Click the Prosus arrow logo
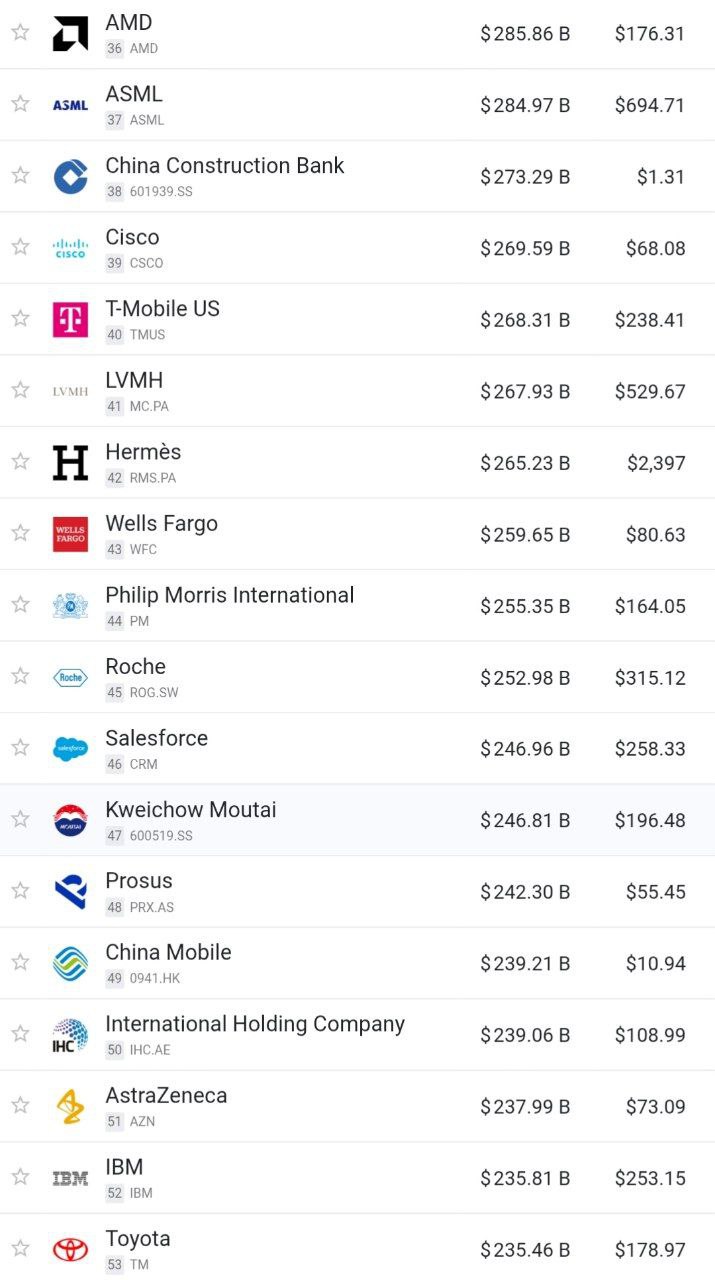Screen dimensions: 715x1280 tap(70, 891)
